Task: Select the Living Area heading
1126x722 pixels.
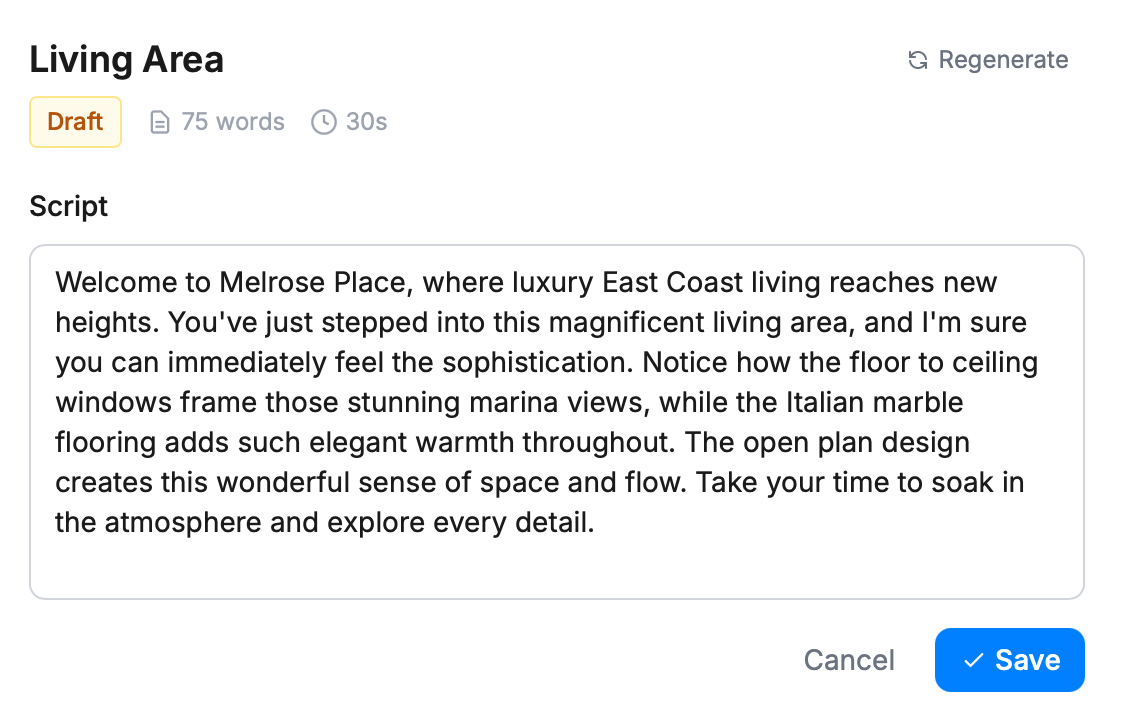Action: click(126, 60)
